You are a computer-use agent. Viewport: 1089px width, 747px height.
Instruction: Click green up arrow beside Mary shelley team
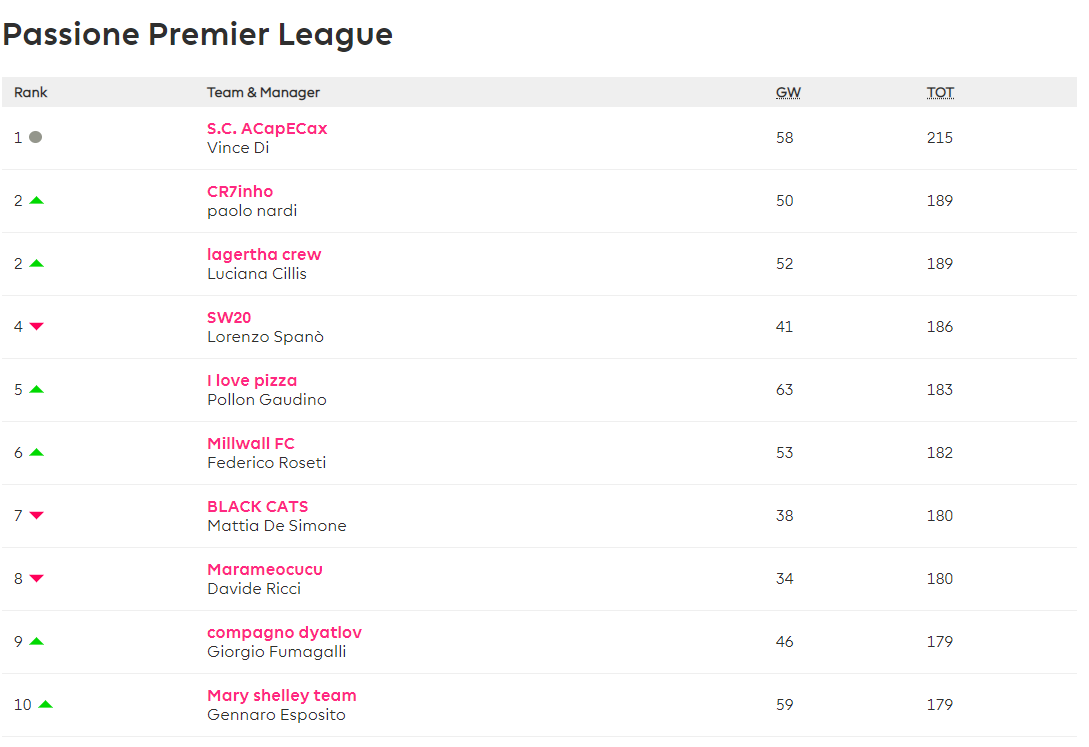click(46, 705)
